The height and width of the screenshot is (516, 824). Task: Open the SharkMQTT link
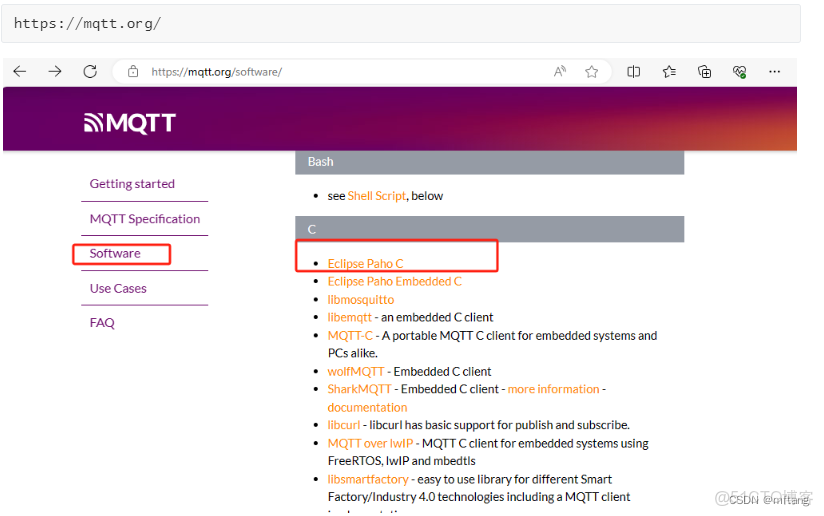(x=359, y=389)
